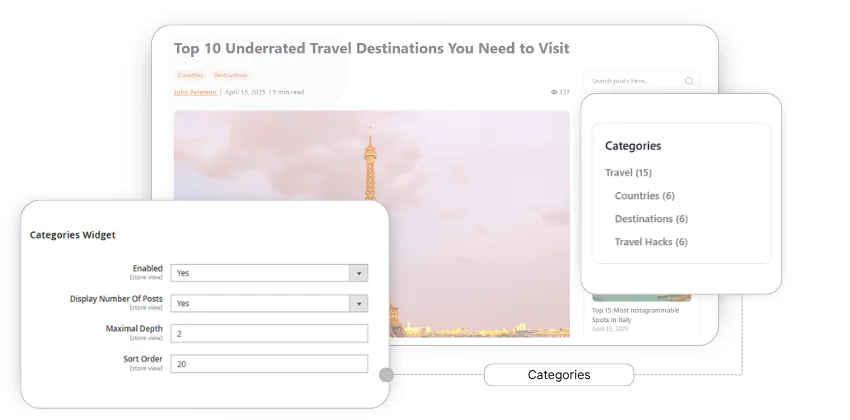
Task: Open the Travel (15) category
Action: coord(628,173)
